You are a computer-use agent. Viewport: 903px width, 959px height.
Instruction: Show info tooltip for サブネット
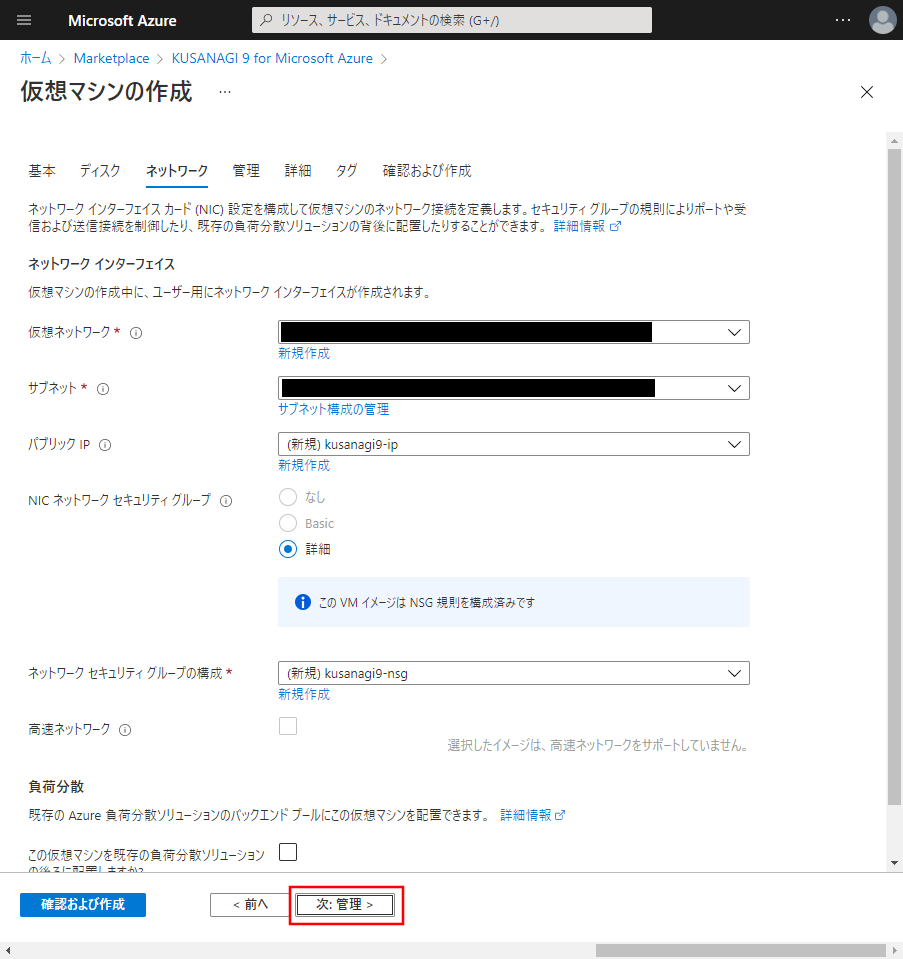point(103,389)
